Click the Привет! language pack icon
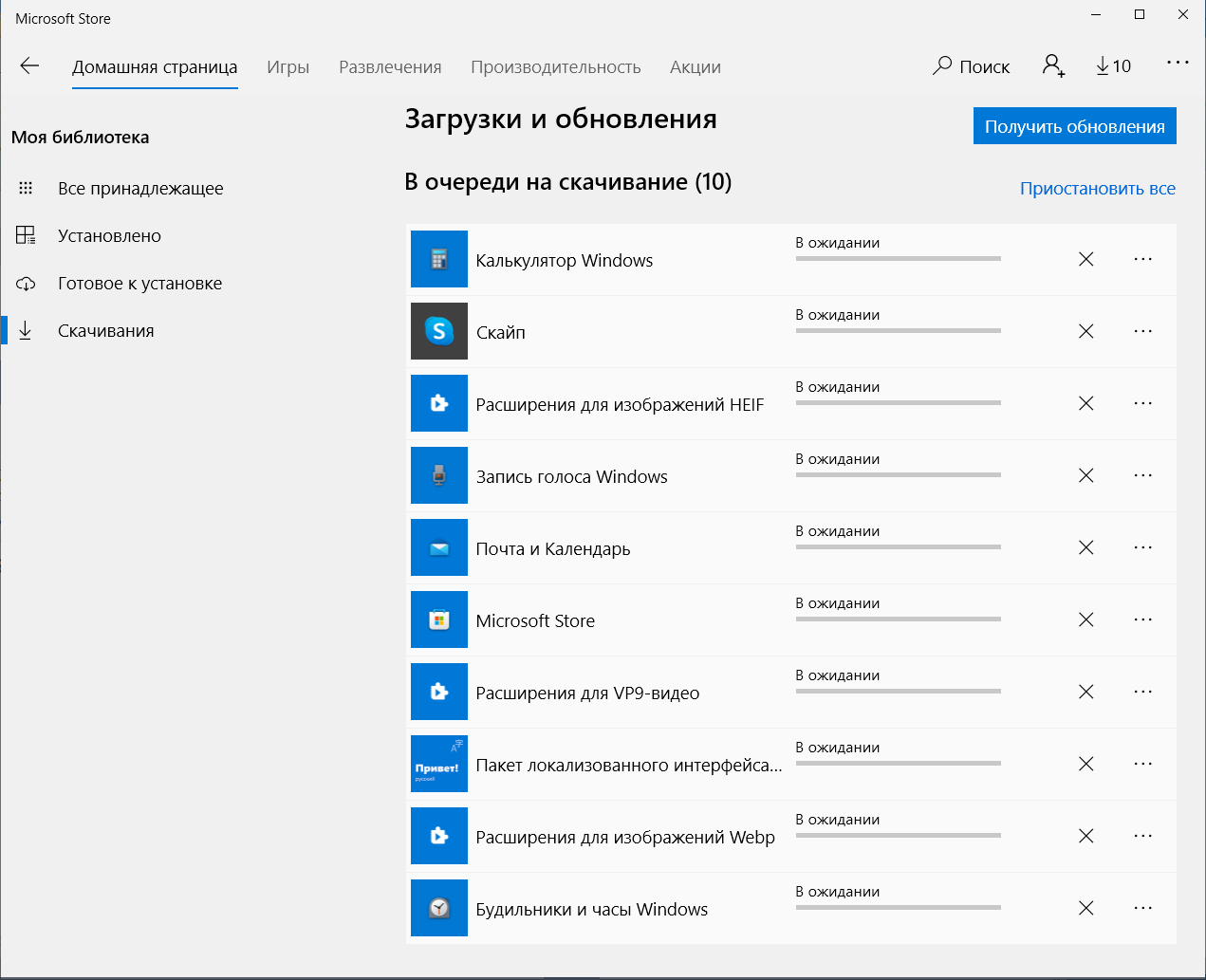The image size is (1206, 980). tap(439, 764)
